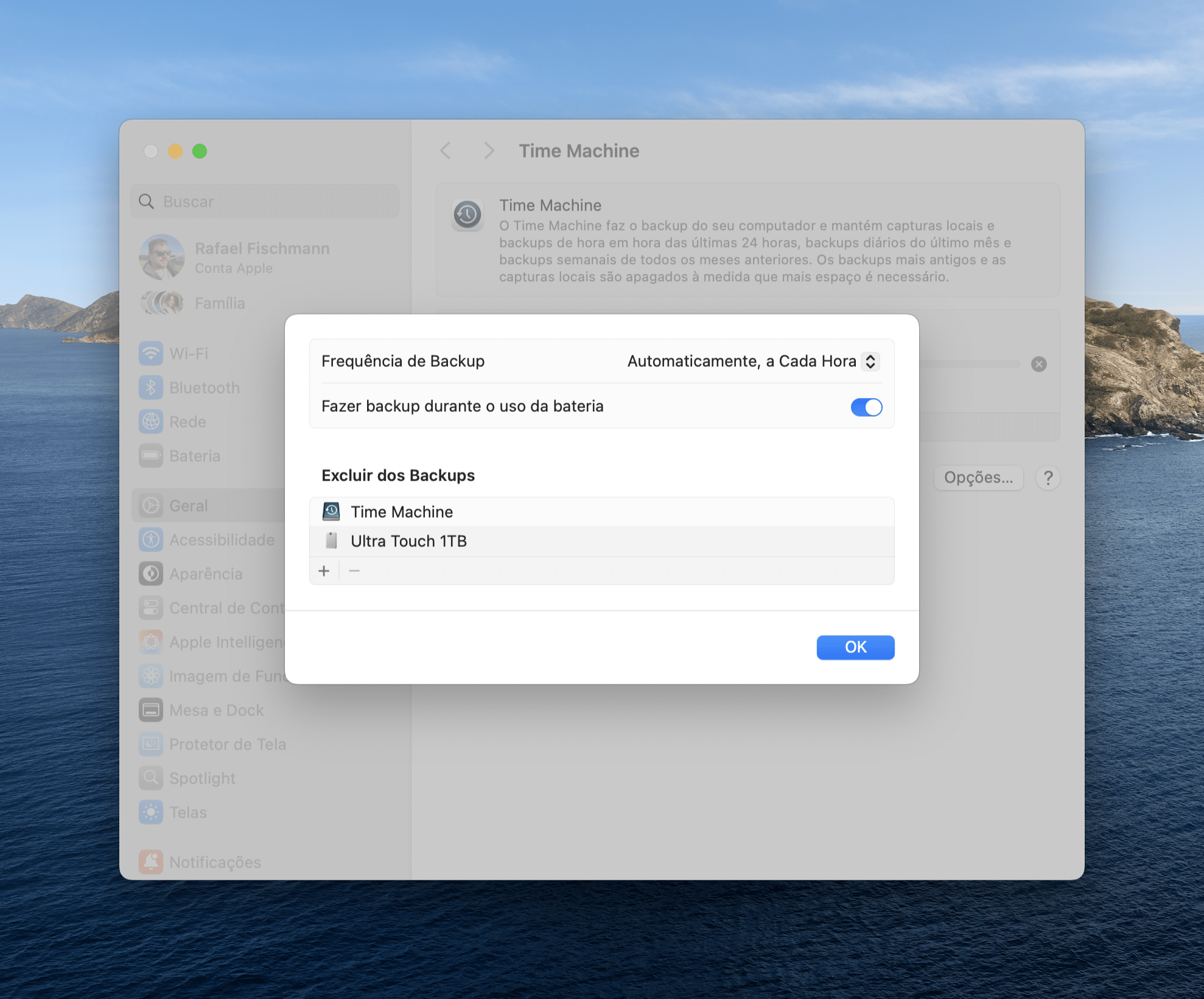Screen dimensions: 1204x999
Task: Click the Wi-Fi sidebar icon
Action: [x=151, y=353]
